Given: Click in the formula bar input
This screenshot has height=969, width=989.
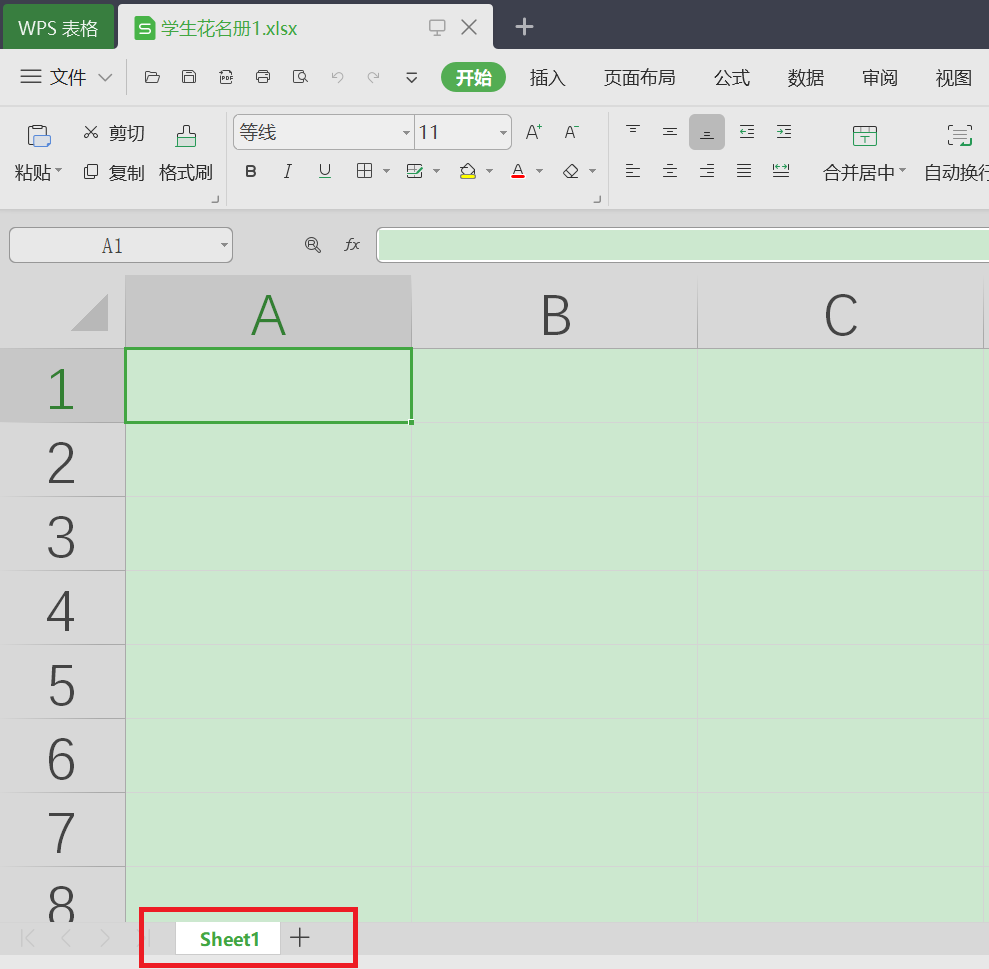Looking at the screenshot, I should pyautogui.click(x=682, y=245).
